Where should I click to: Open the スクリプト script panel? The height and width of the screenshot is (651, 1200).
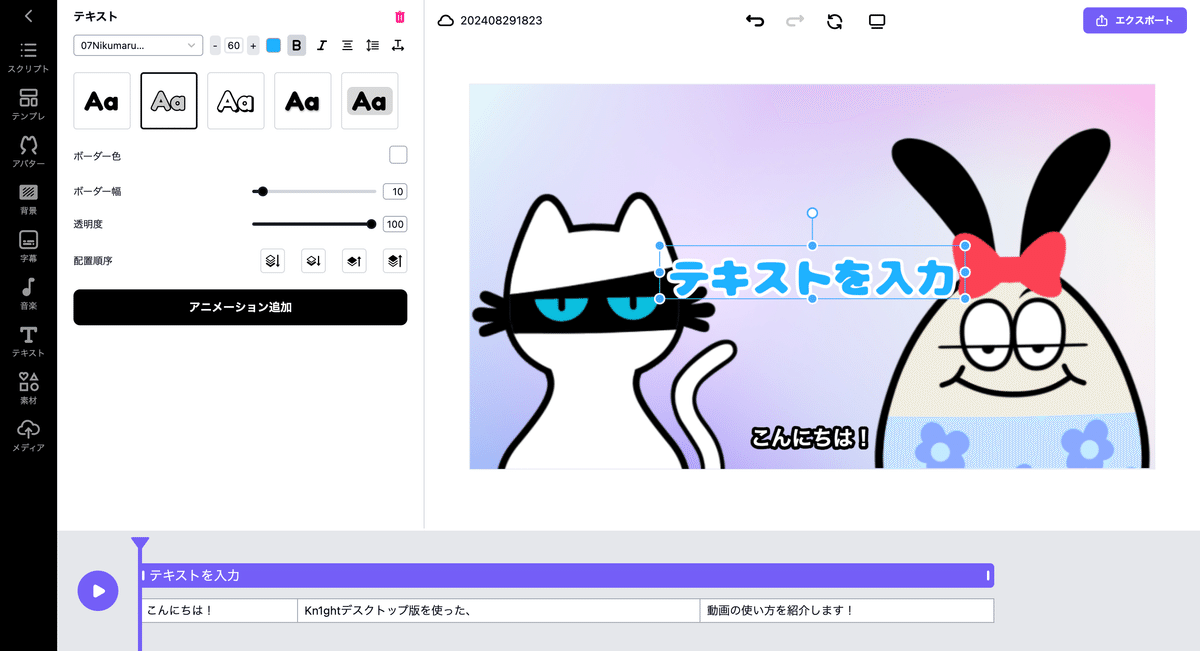pyautogui.click(x=28, y=58)
